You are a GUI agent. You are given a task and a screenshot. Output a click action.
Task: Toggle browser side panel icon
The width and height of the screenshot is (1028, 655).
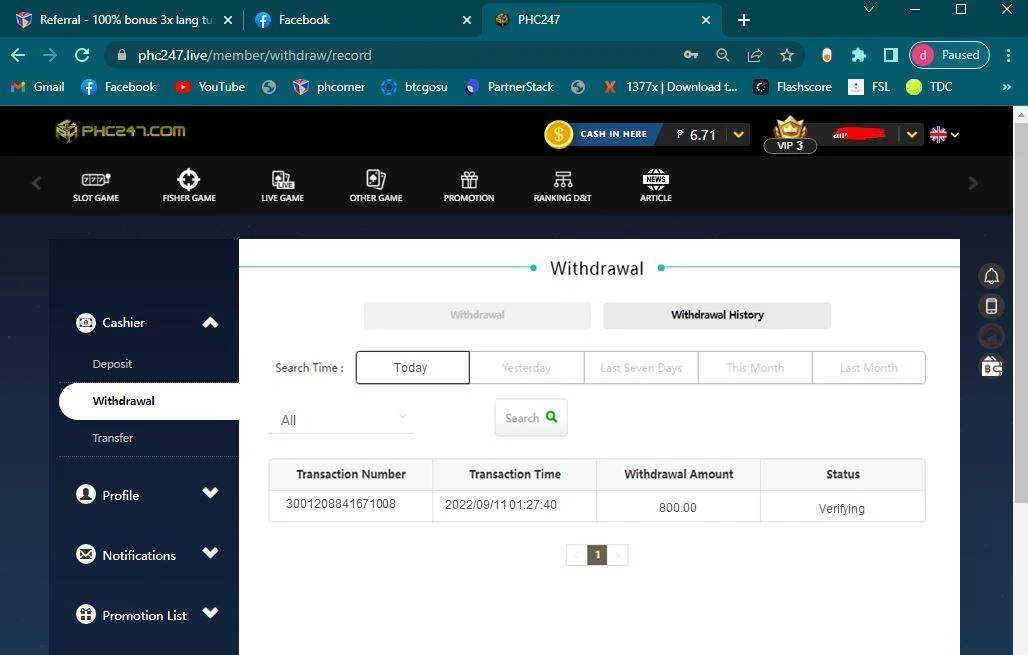coord(890,55)
